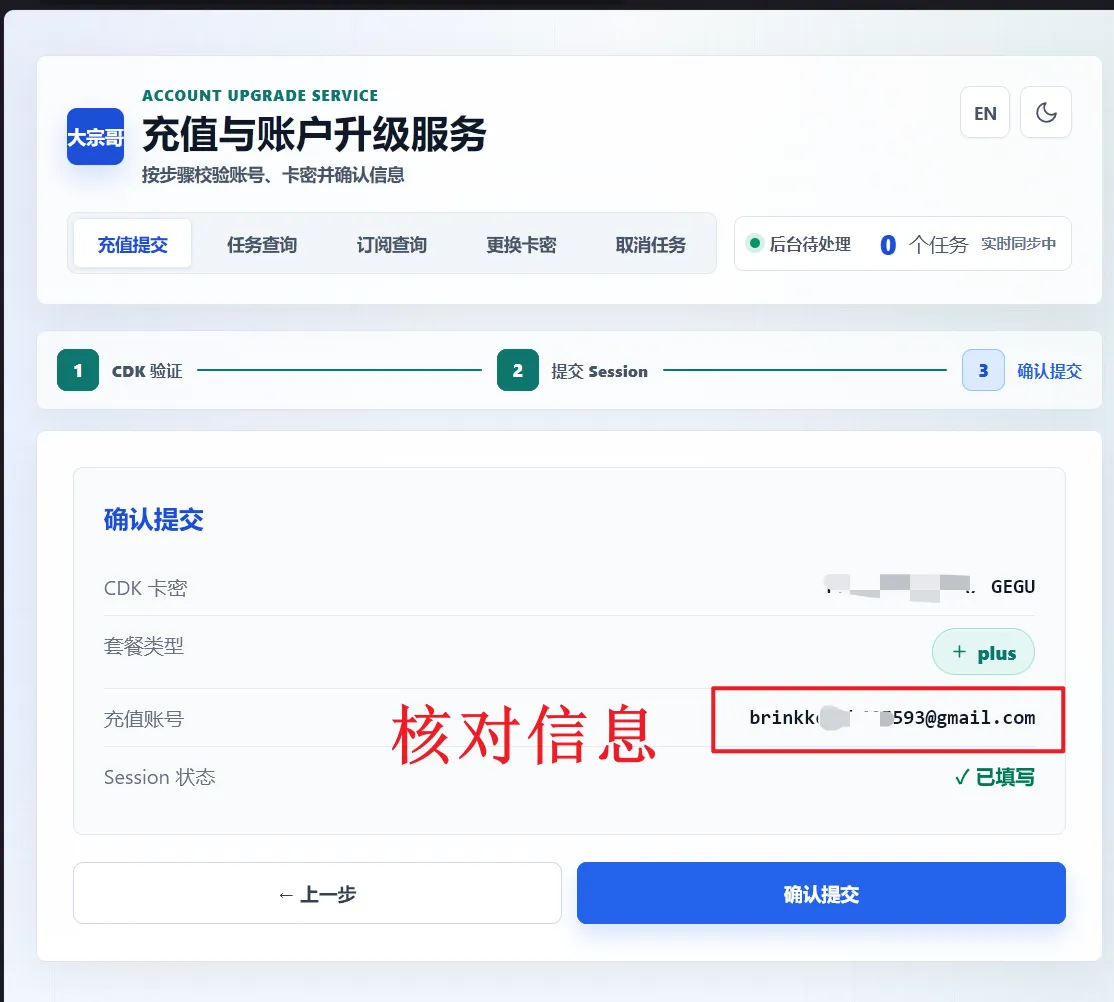Click the 大宗哥 blue logo icon
This screenshot has height=1002, width=1114.
tap(95, 136)
